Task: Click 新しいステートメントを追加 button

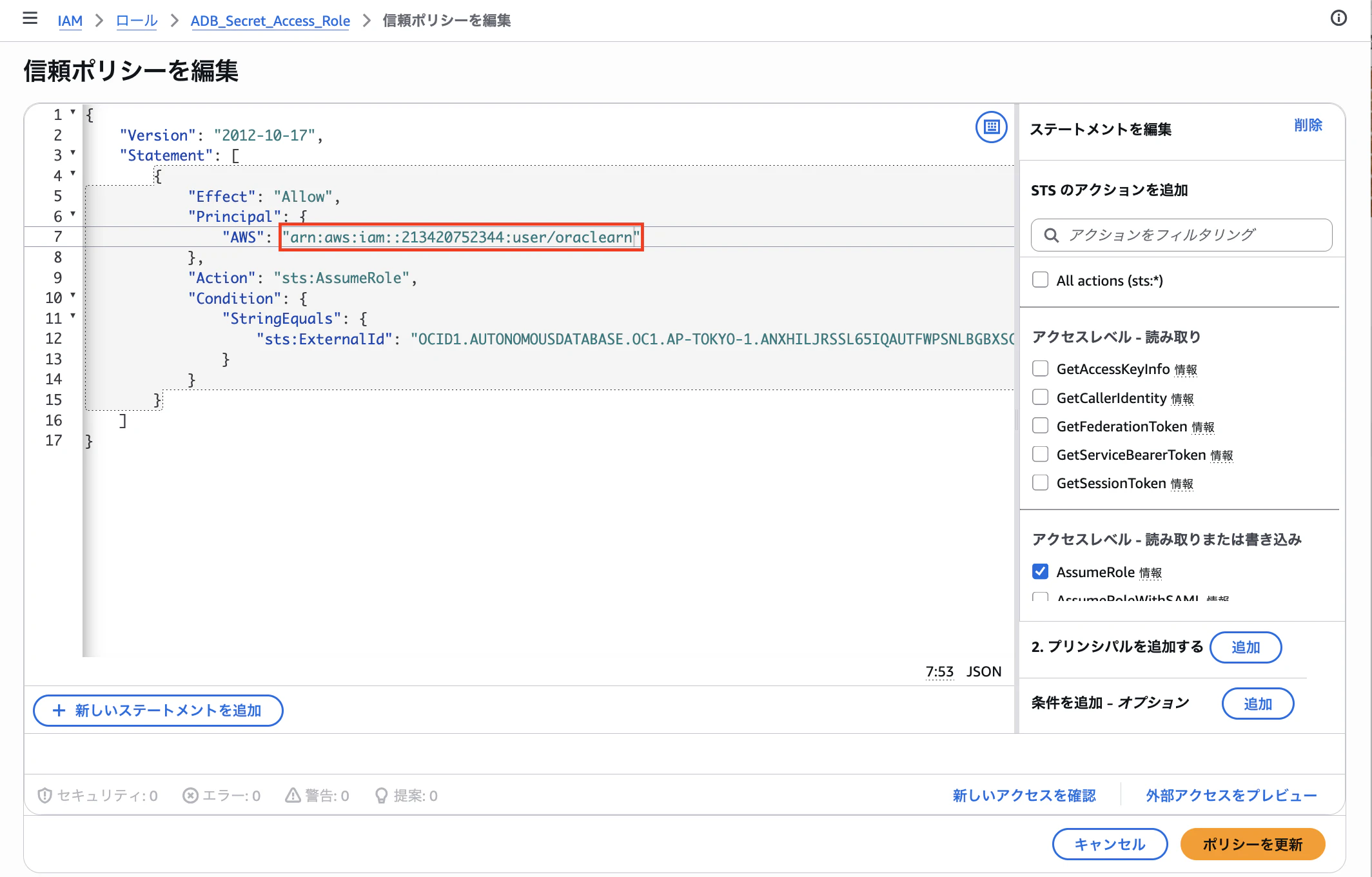Action: pyautogui.click(x=158, y=710)
